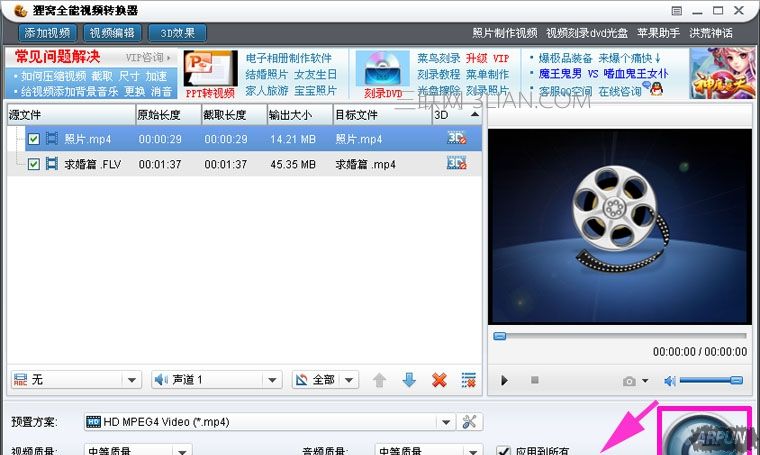
Task: Open 视频刻录dvd光盘 menu item
Action: click(x=586, y=33)
